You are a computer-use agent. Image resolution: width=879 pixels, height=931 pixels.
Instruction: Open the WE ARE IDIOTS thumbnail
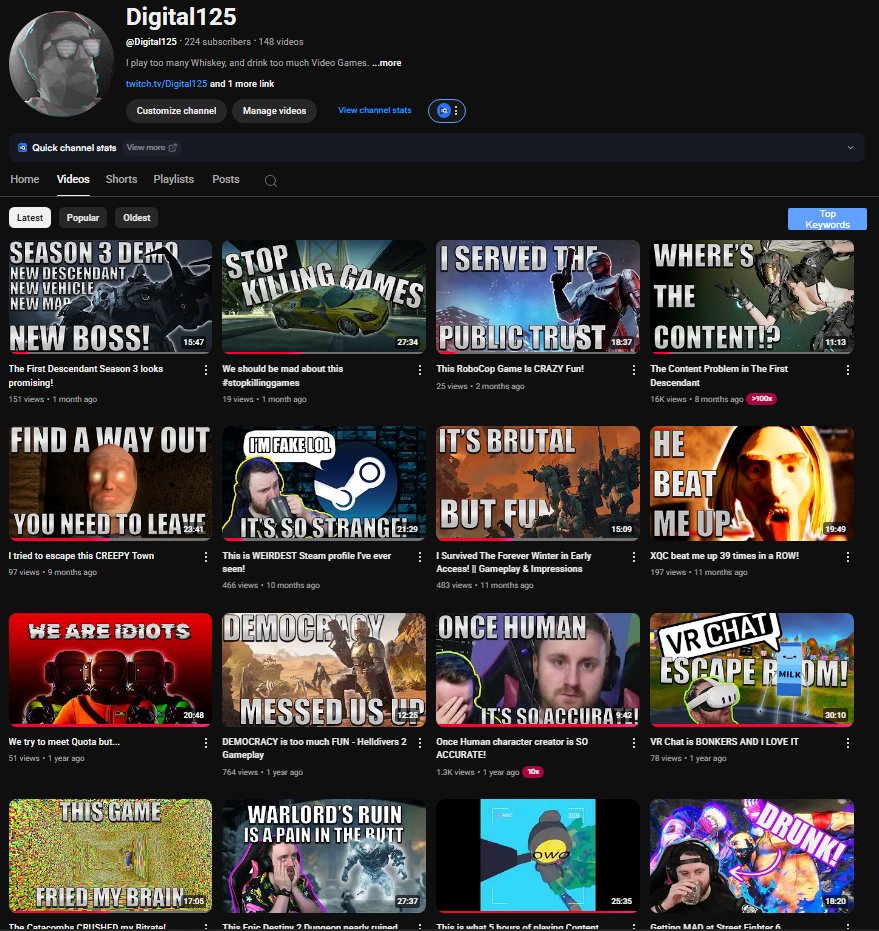pos(110,670)
